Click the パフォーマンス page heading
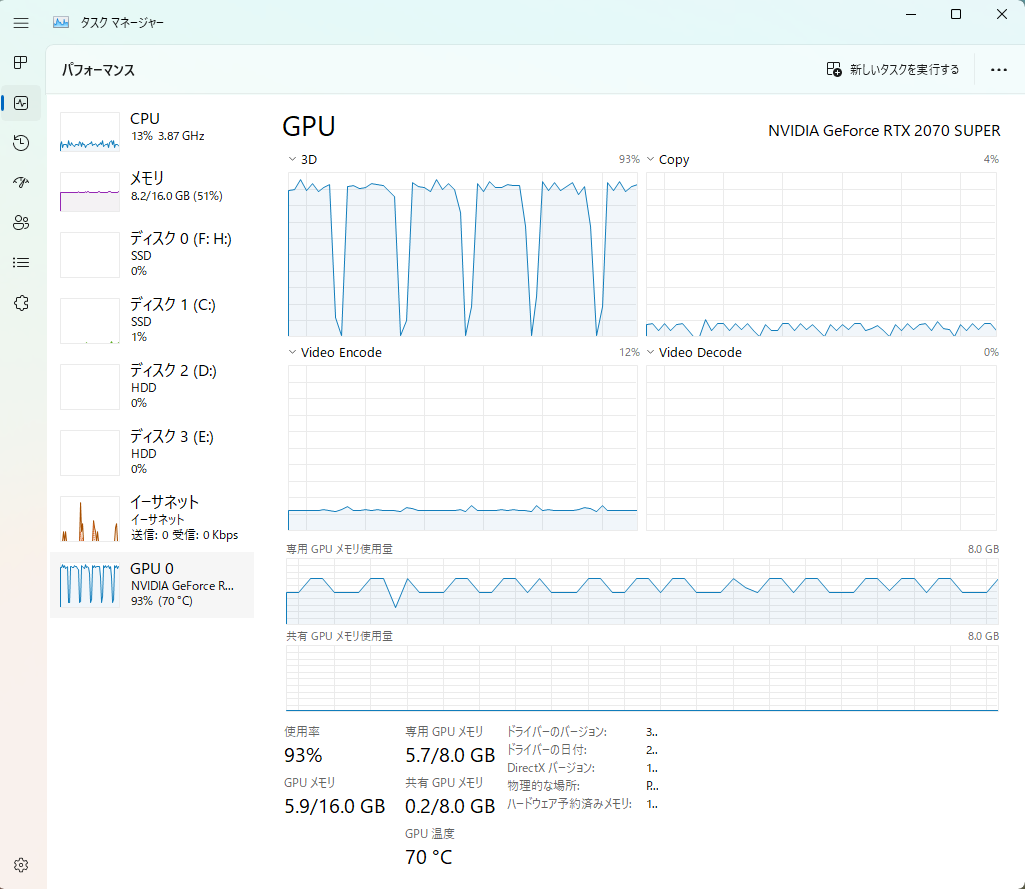The width and height of the screenshot is (1025, 889). click(98, 70)
